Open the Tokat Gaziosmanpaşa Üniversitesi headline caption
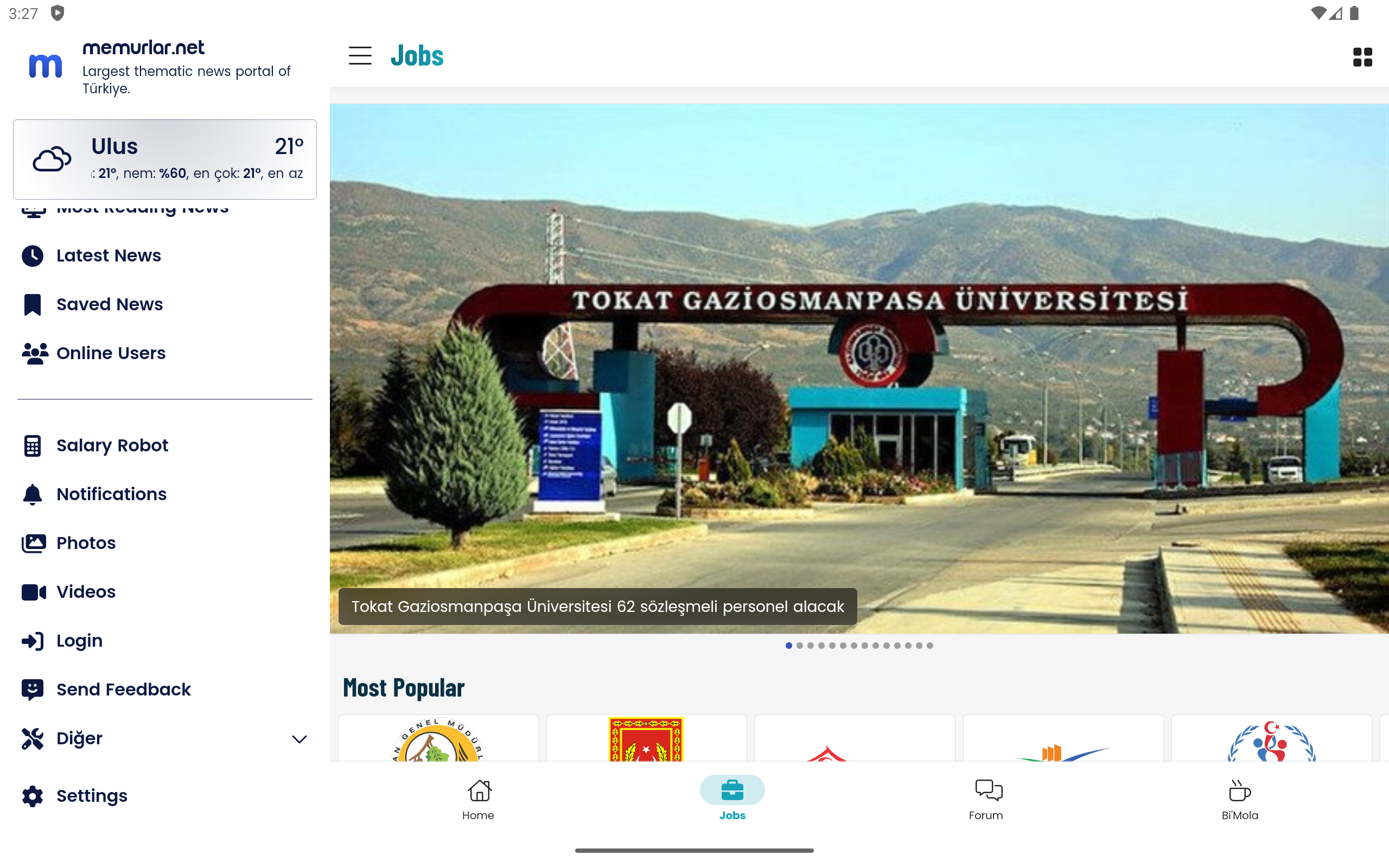This screenshot has height=868, width=1389. (597, 606)
